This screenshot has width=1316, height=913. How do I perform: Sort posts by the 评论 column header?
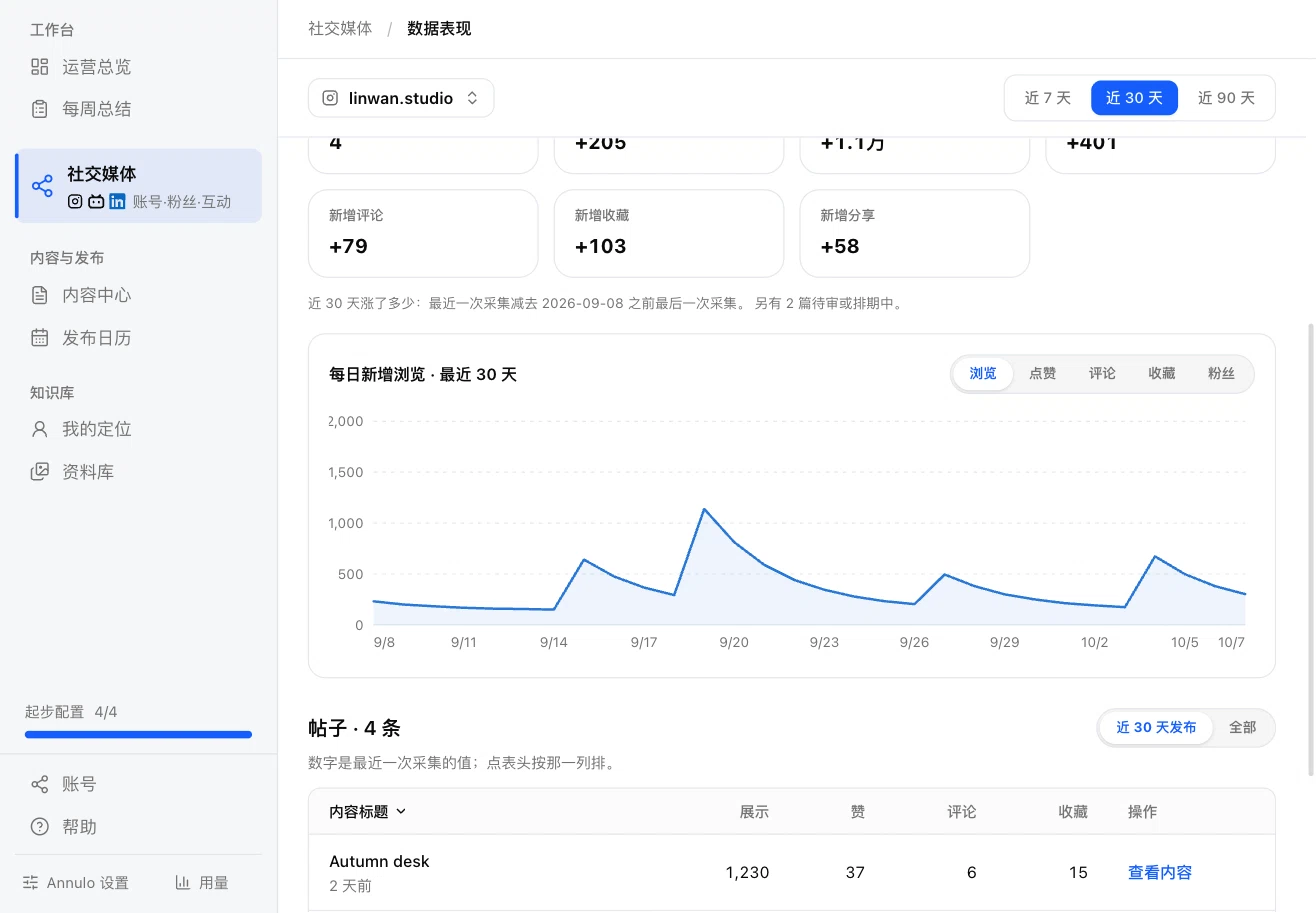click(x=961, y=812)
